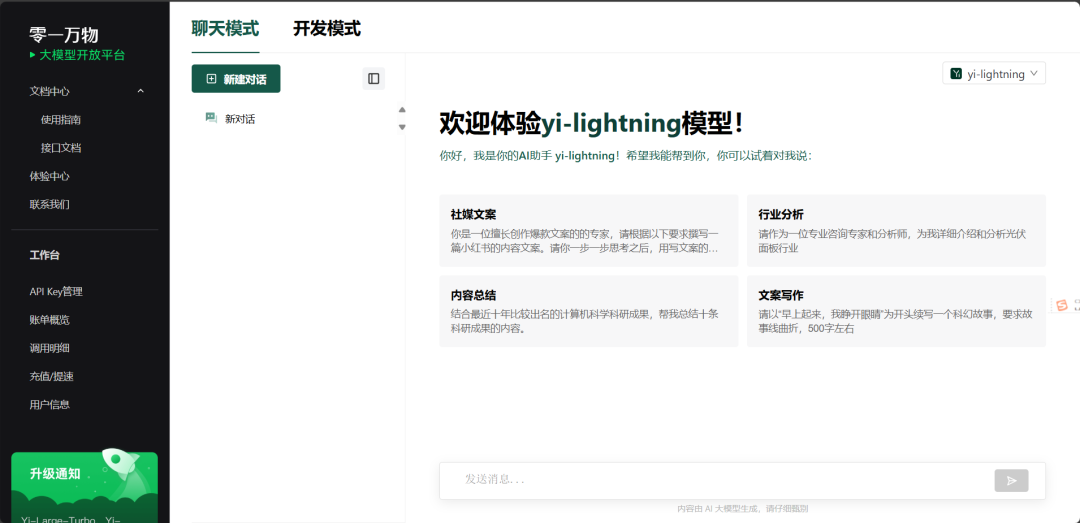Screen dimensions: 1080x523
Task: Click the 零一万物 logo text
Action: (x=63, y=34)
